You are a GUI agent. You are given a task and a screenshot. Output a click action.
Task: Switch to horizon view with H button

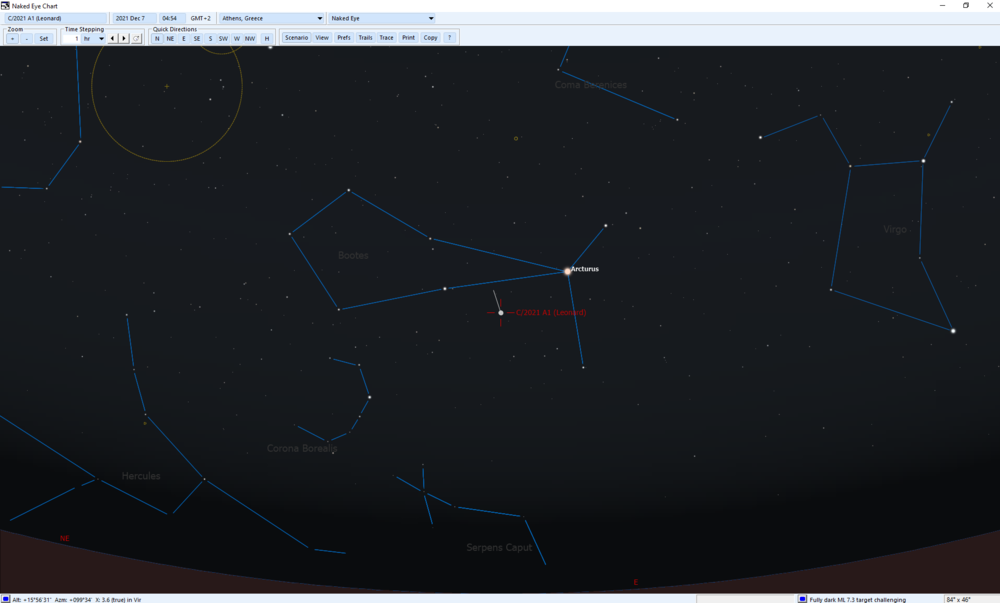[x=267, y=38]
